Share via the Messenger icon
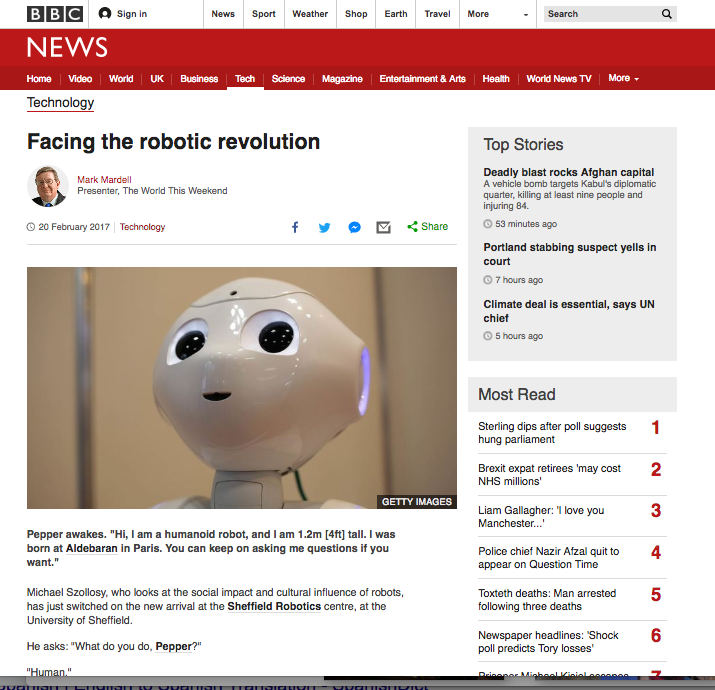The image size is (715, 690). click(x=354, y=227)
